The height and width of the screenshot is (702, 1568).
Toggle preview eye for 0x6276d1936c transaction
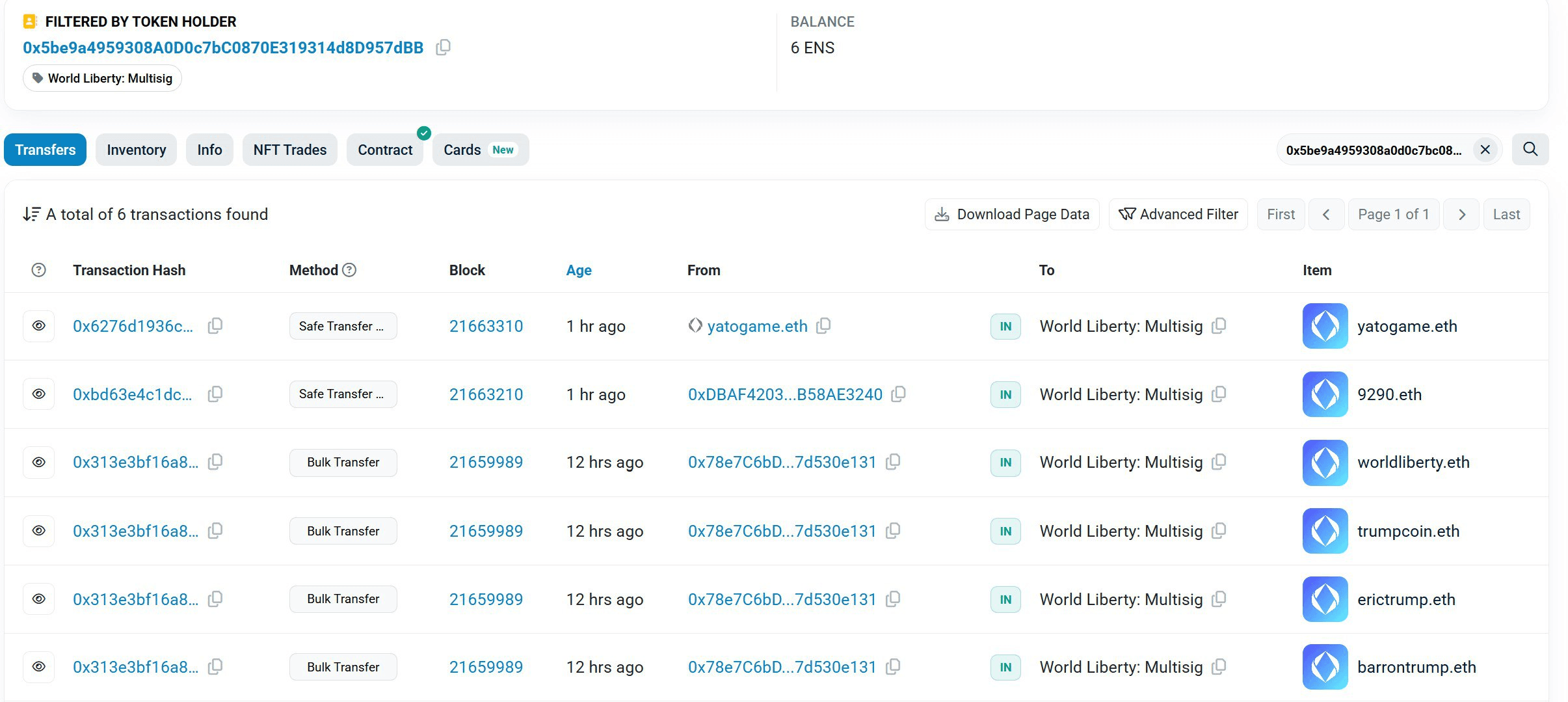point(38,326)
